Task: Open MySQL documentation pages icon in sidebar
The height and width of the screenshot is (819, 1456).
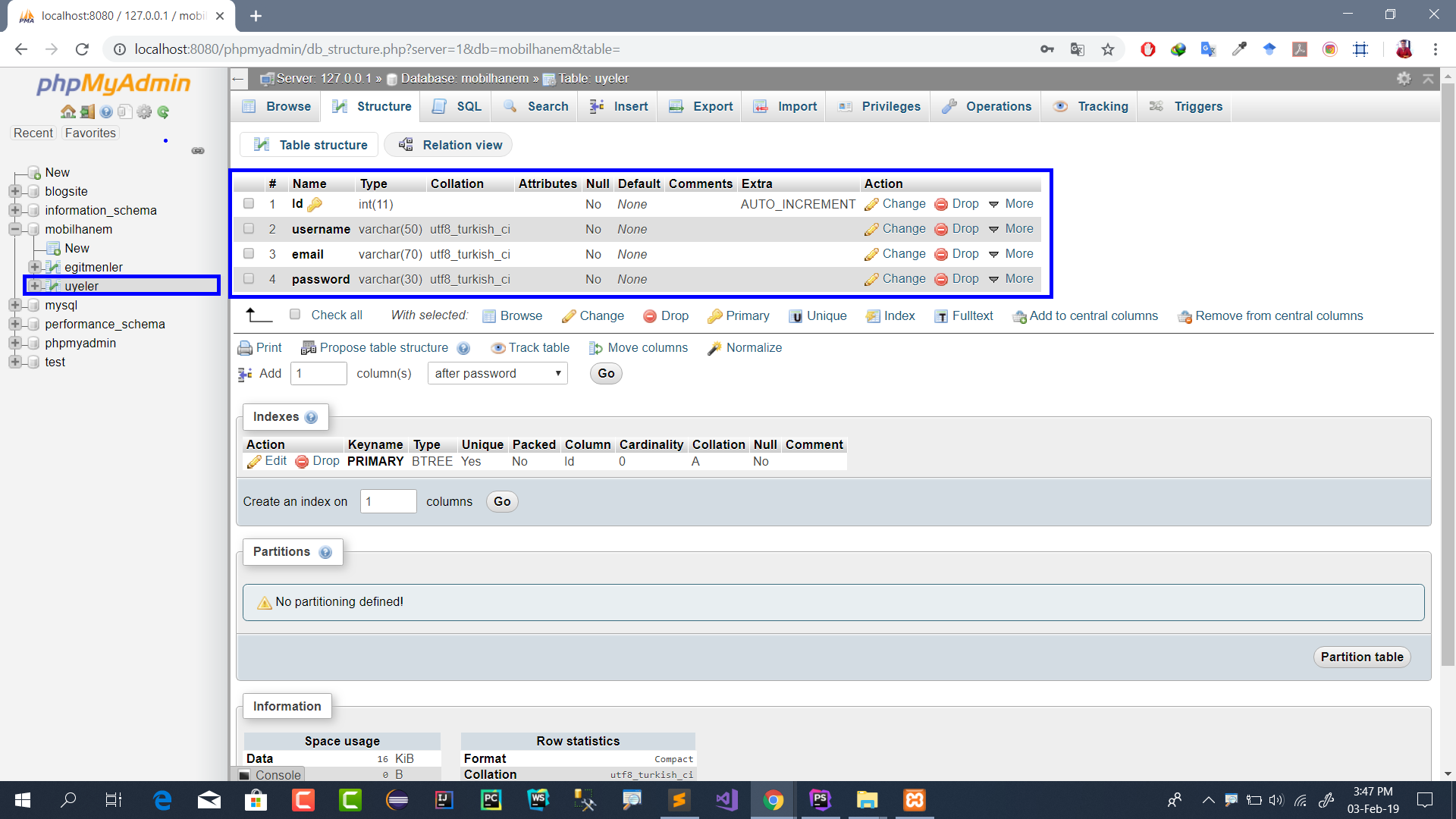Action: click(x=125, y=112)
